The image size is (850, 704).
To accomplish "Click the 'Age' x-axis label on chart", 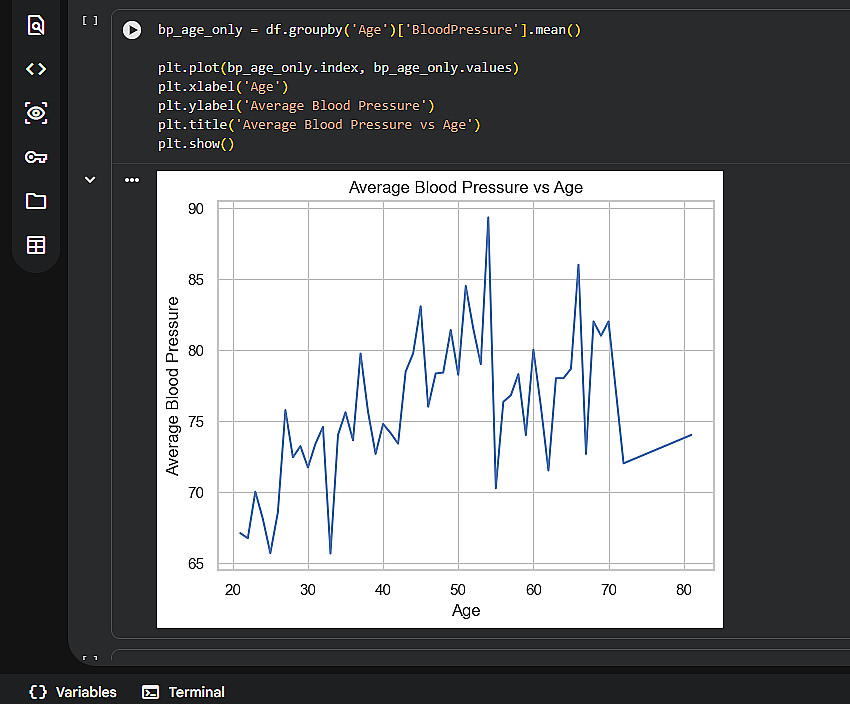I will tap(466, 610).
